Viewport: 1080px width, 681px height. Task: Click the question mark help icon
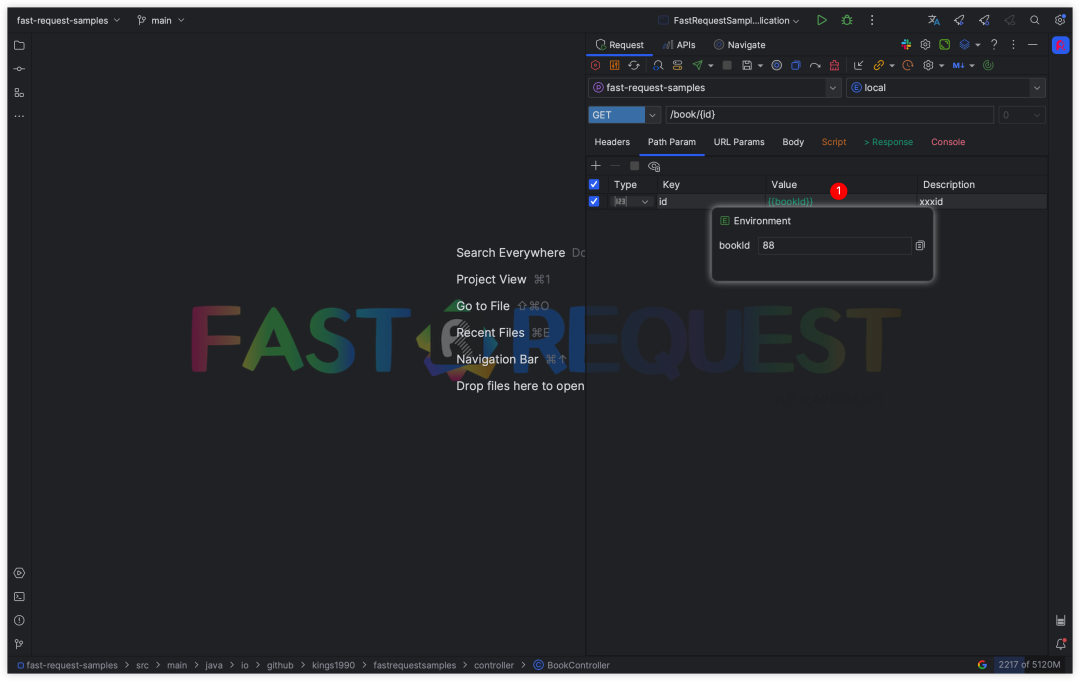pyautogui.click(x=994, y=45)
